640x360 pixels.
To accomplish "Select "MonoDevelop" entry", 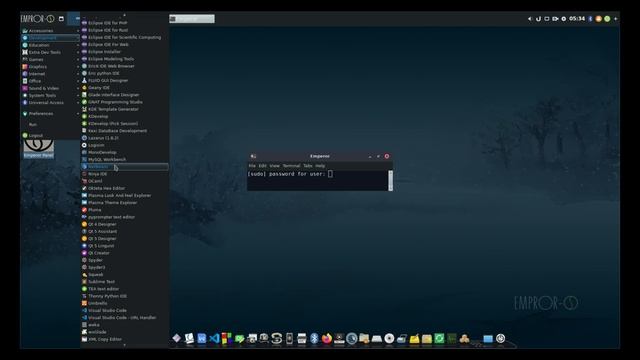I will 124,152.
